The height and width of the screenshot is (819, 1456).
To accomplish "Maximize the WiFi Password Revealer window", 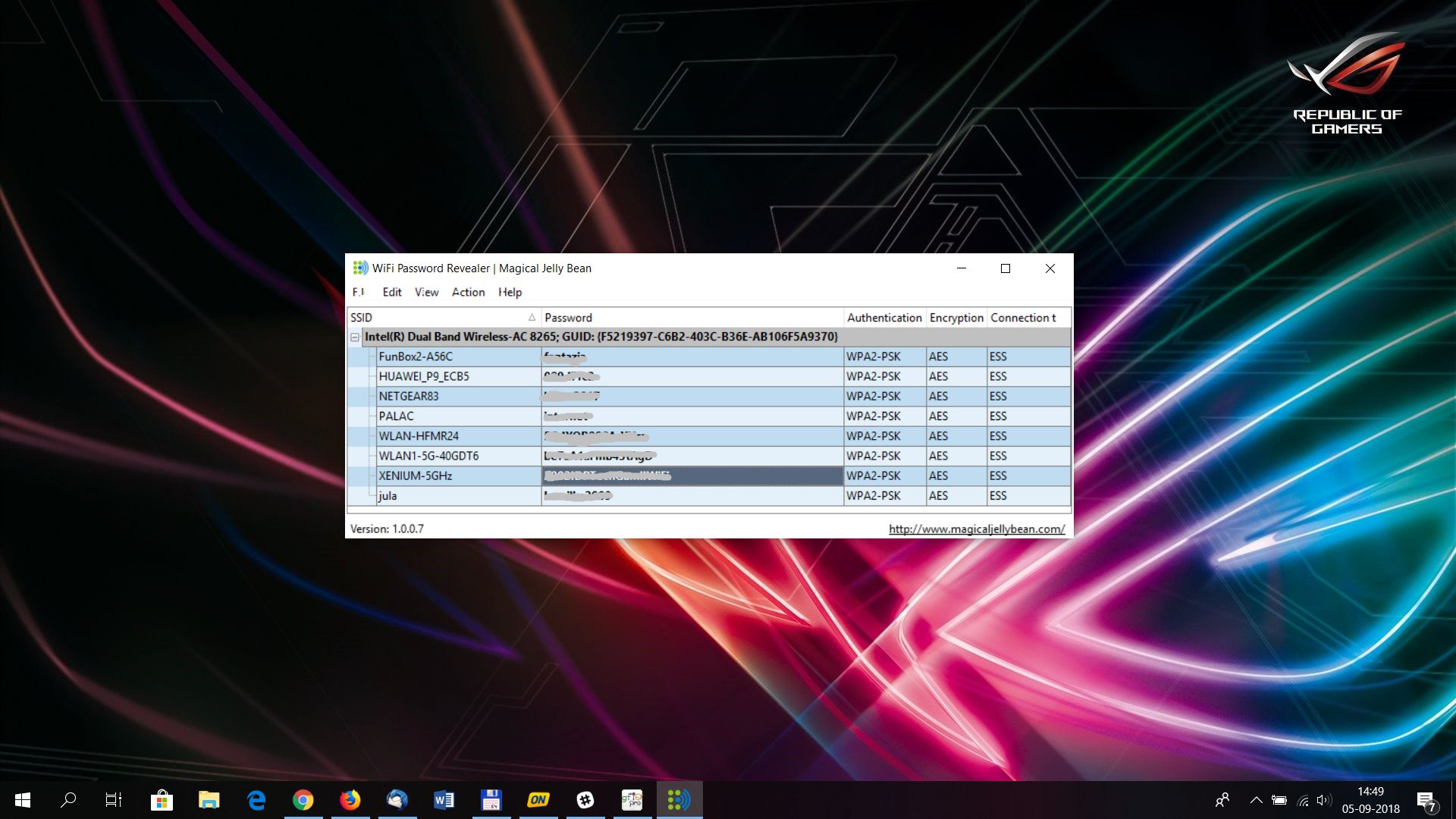I will point(1006,268).
